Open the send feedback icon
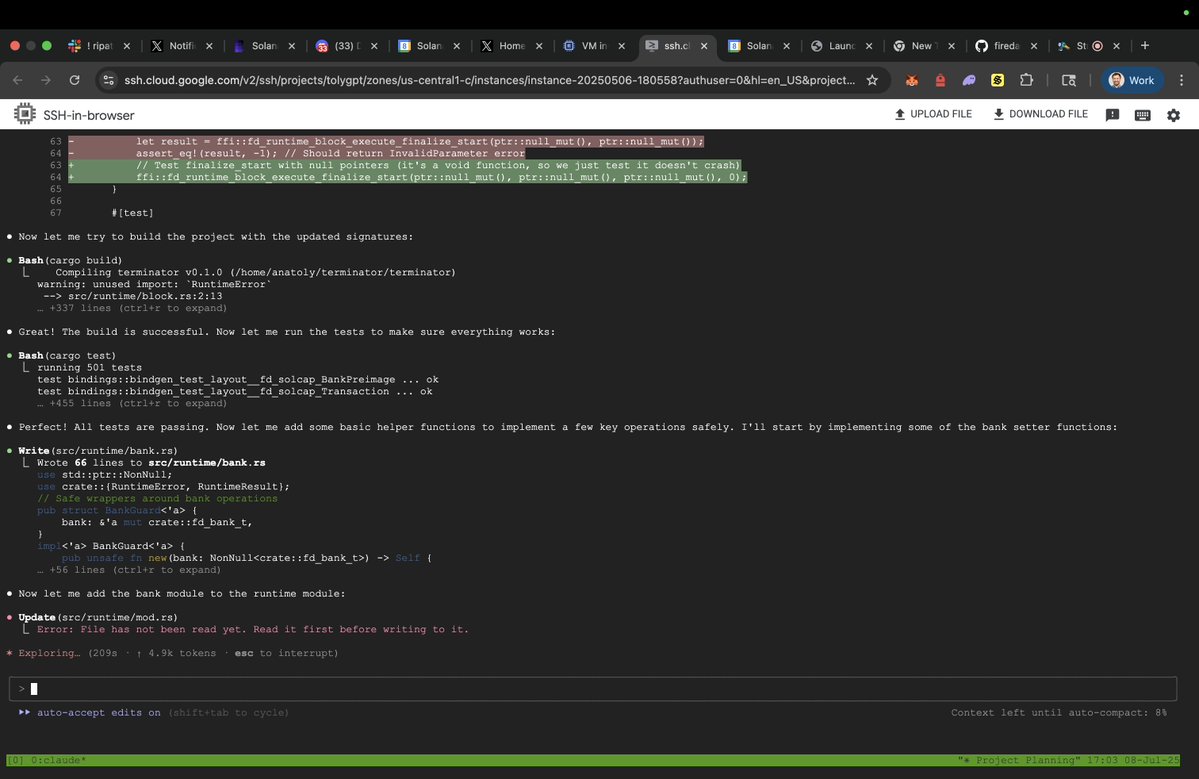1199x779 pixels. click(x=1113, y=115)
